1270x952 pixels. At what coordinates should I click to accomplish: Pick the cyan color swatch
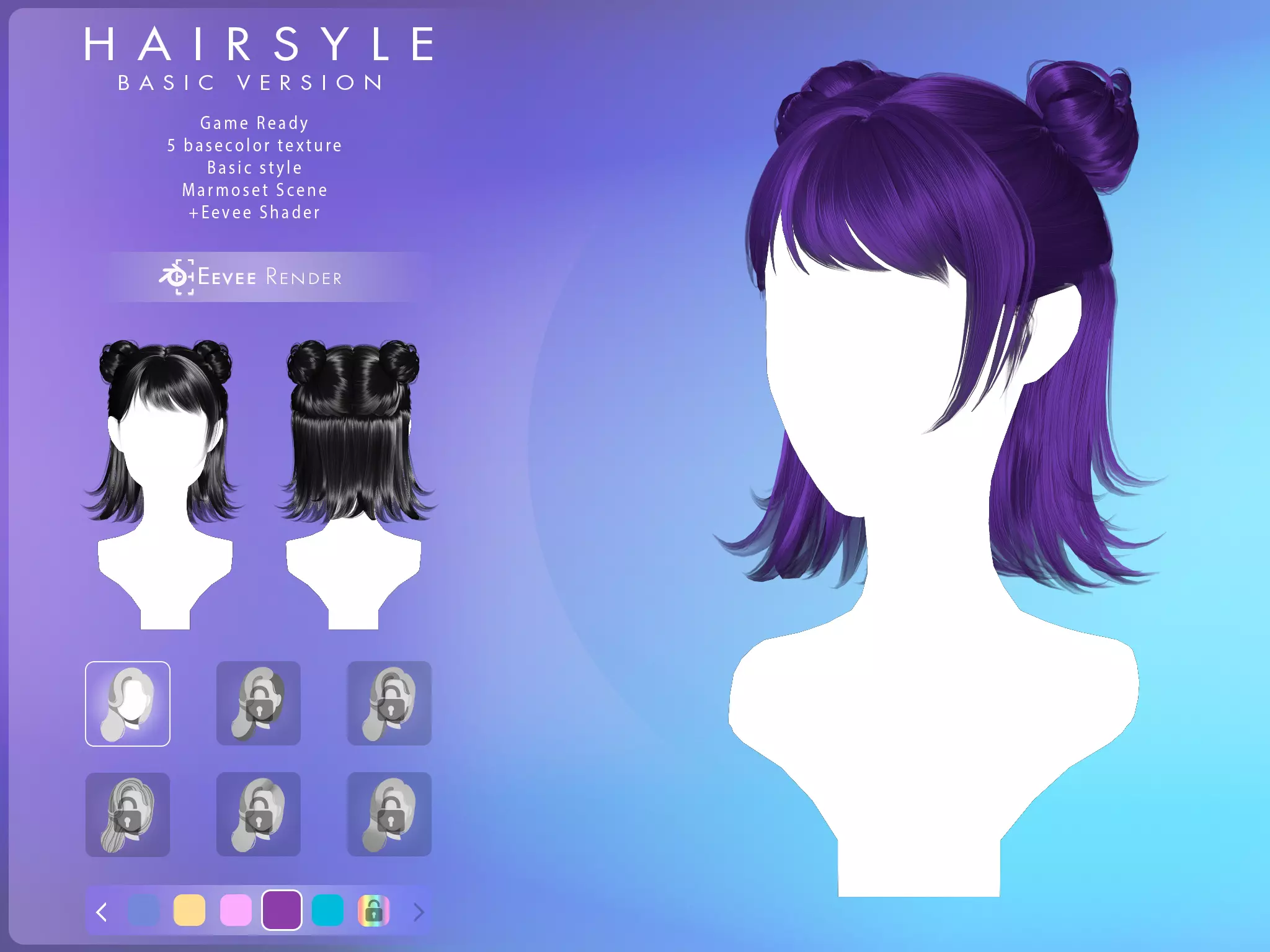327,910
